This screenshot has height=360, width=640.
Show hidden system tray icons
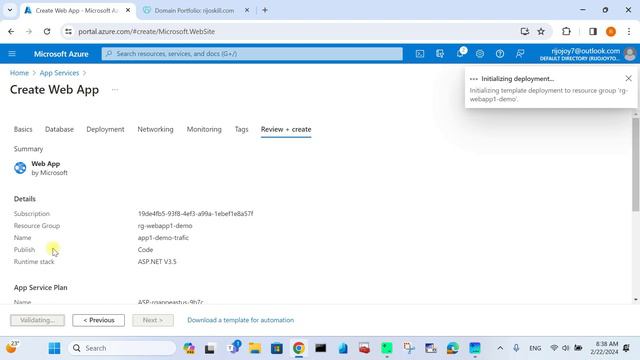click(x=500, y=348)
